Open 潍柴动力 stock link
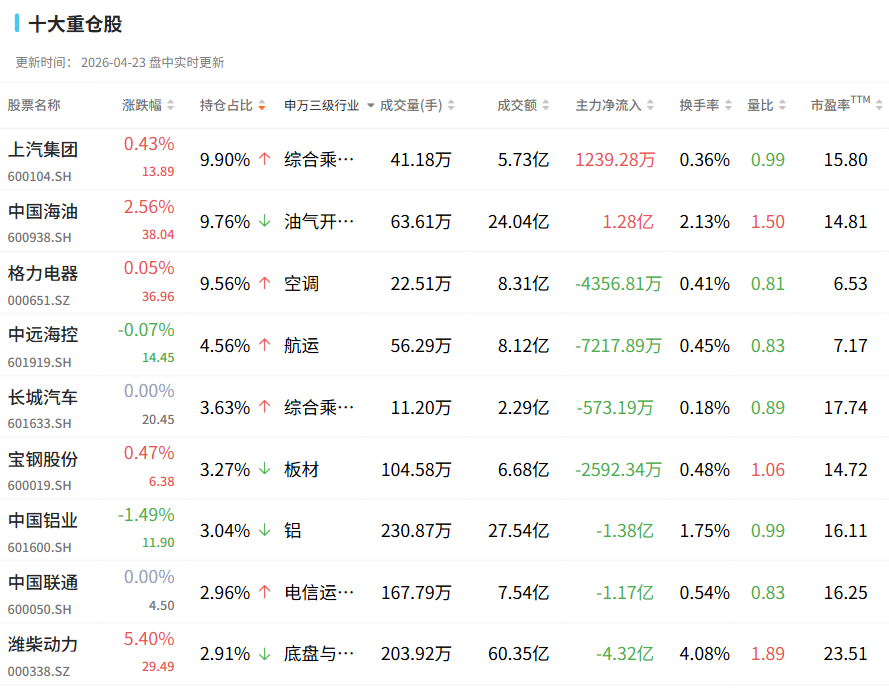889x693 pixels. 43,645
